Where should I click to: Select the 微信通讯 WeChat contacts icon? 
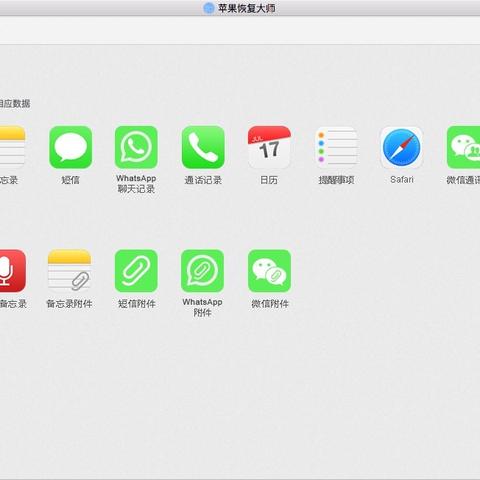(x=463, y=147)
